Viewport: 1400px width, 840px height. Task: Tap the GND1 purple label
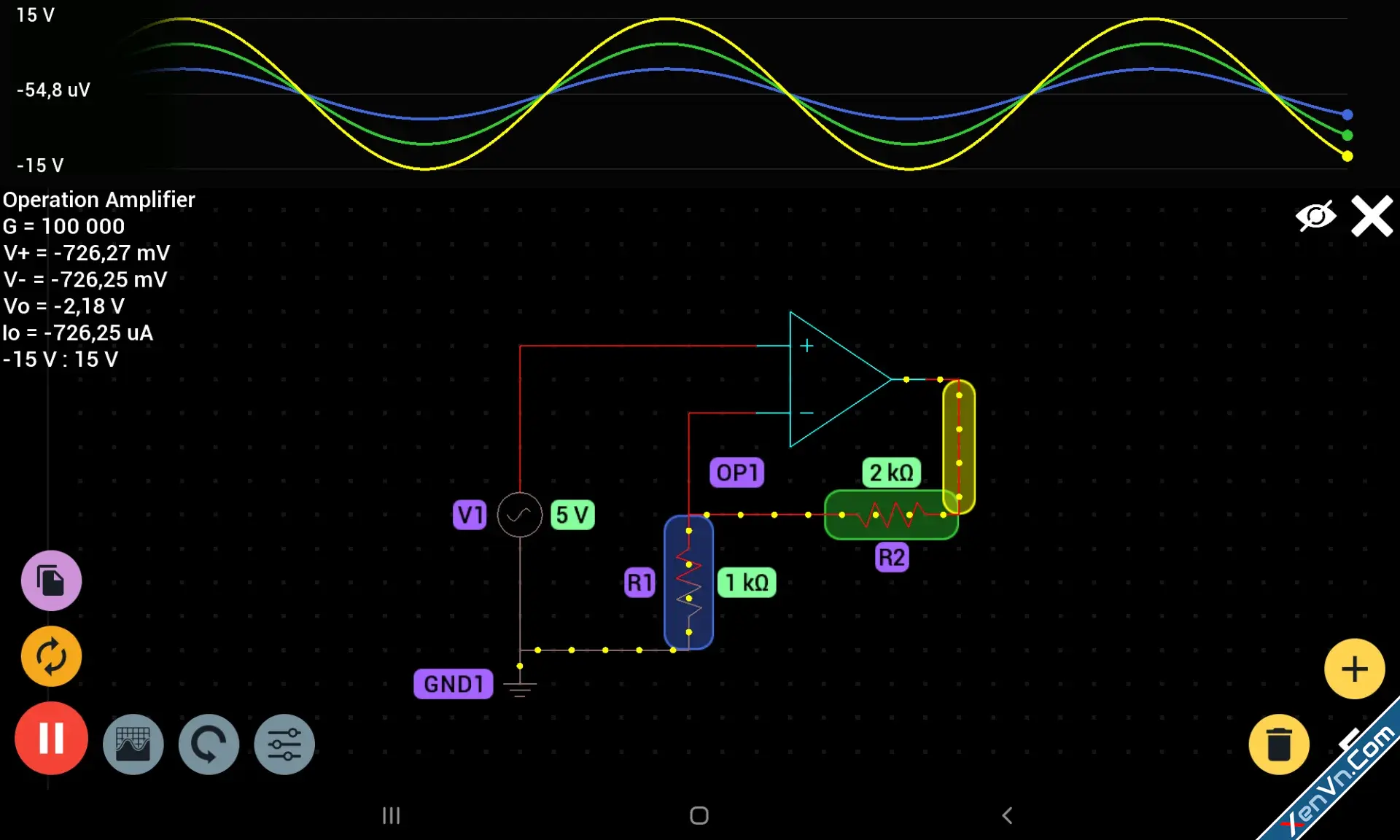click(x=454, y=684)
